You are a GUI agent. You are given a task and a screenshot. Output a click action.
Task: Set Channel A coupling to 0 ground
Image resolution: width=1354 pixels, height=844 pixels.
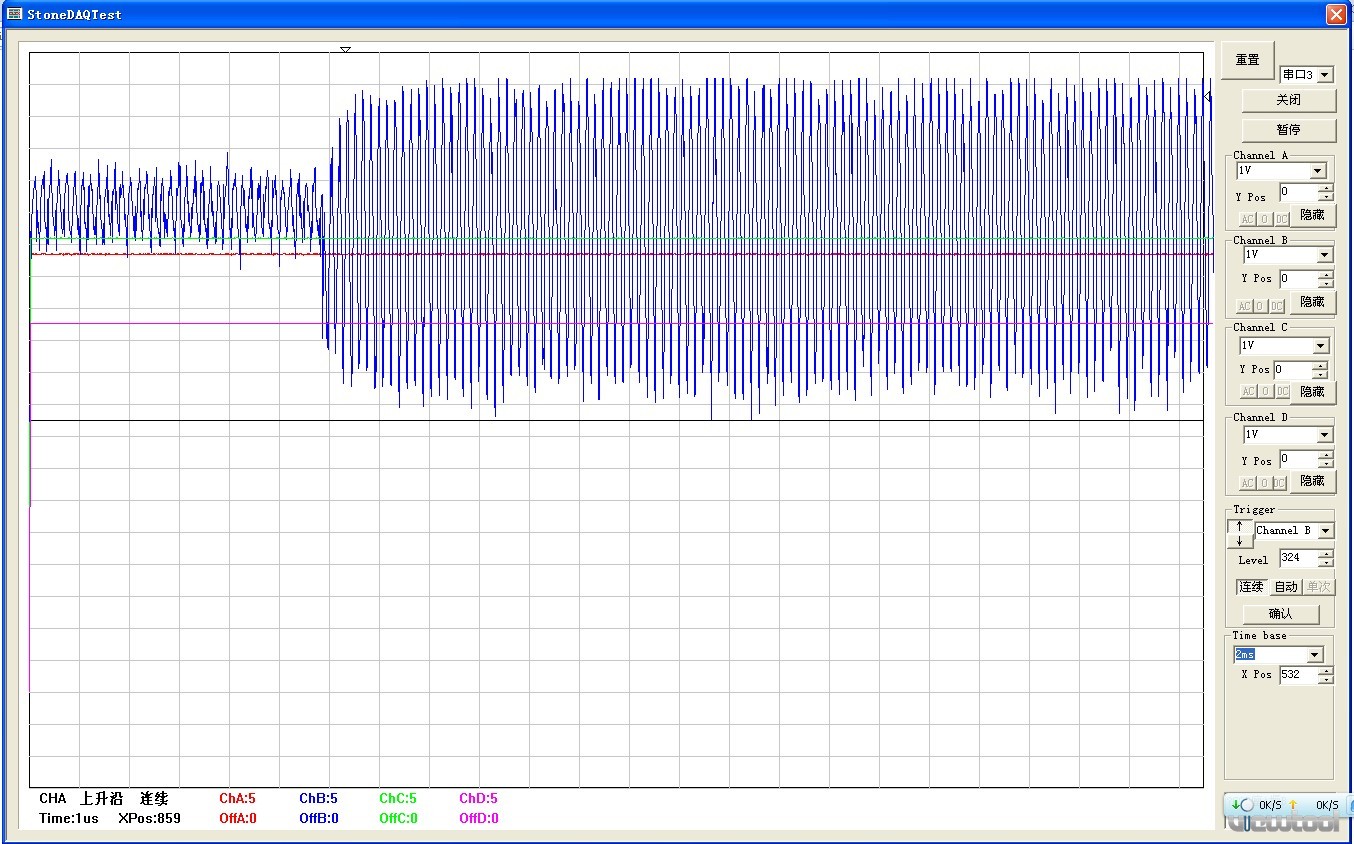click(1264, 219)
